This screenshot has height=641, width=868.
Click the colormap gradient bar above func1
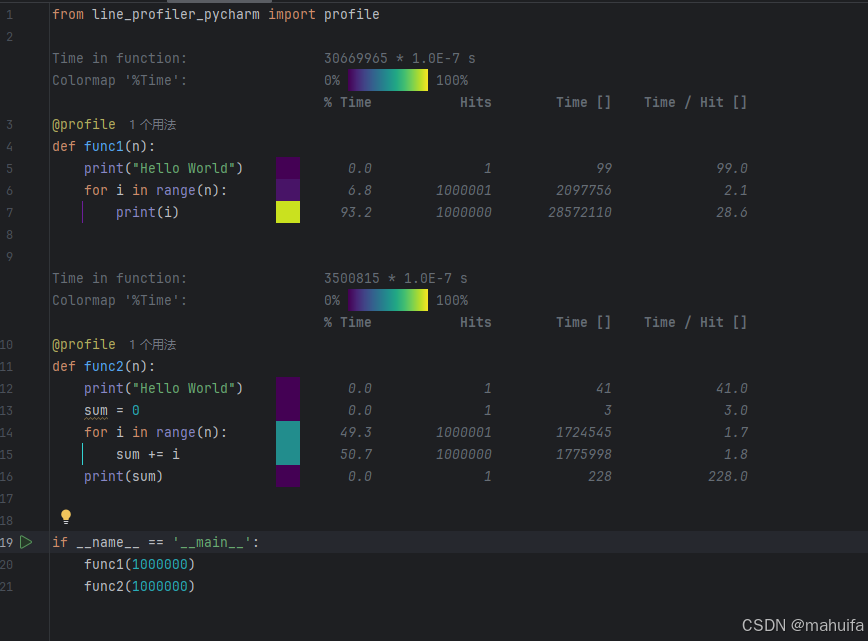(388, 80)
